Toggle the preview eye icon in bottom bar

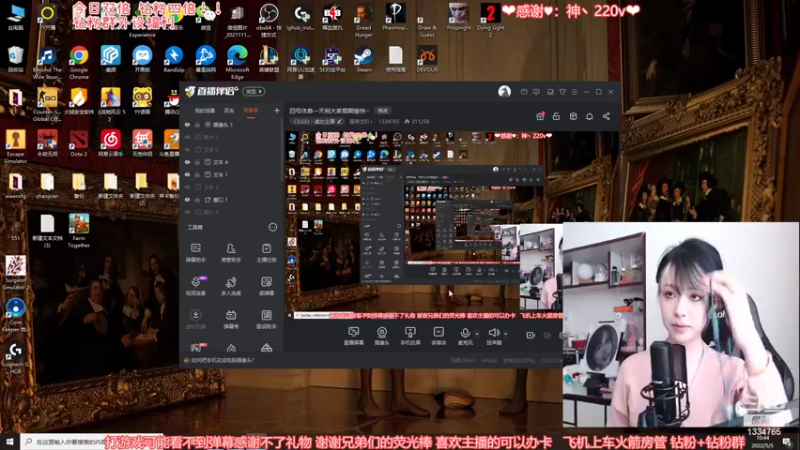coord(547,335)
